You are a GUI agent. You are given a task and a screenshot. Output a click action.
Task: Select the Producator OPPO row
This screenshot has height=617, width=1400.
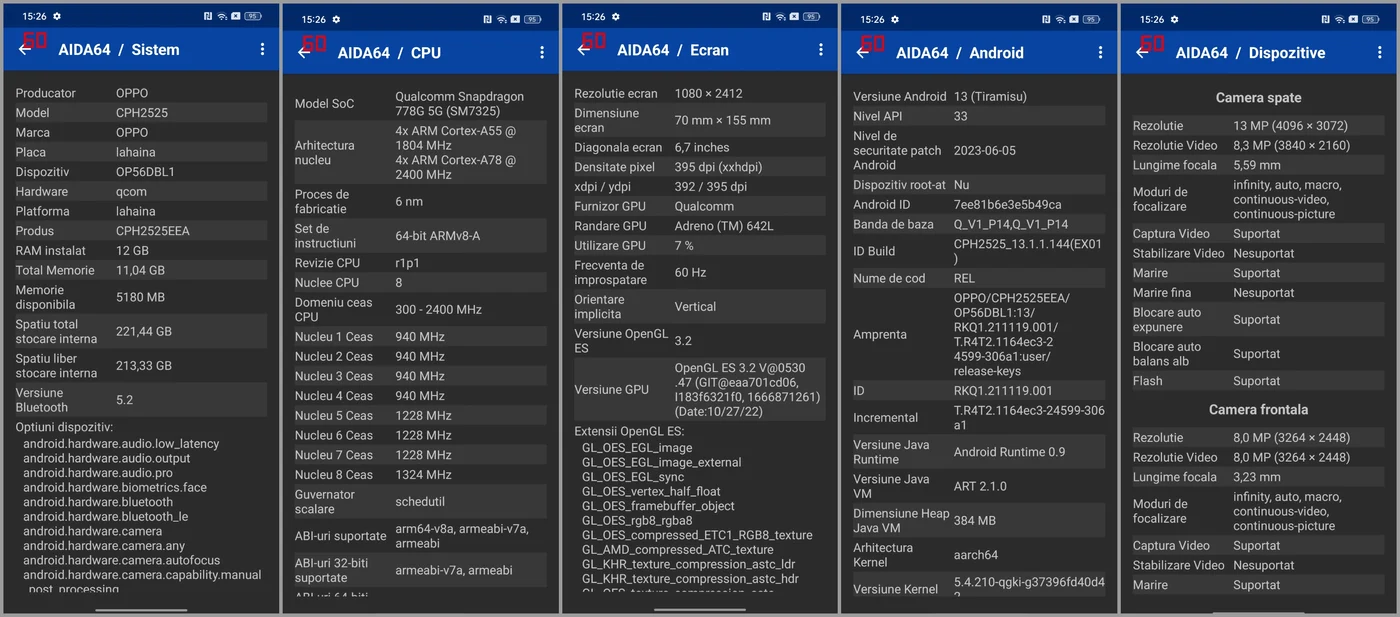click(x=141, y=93)
